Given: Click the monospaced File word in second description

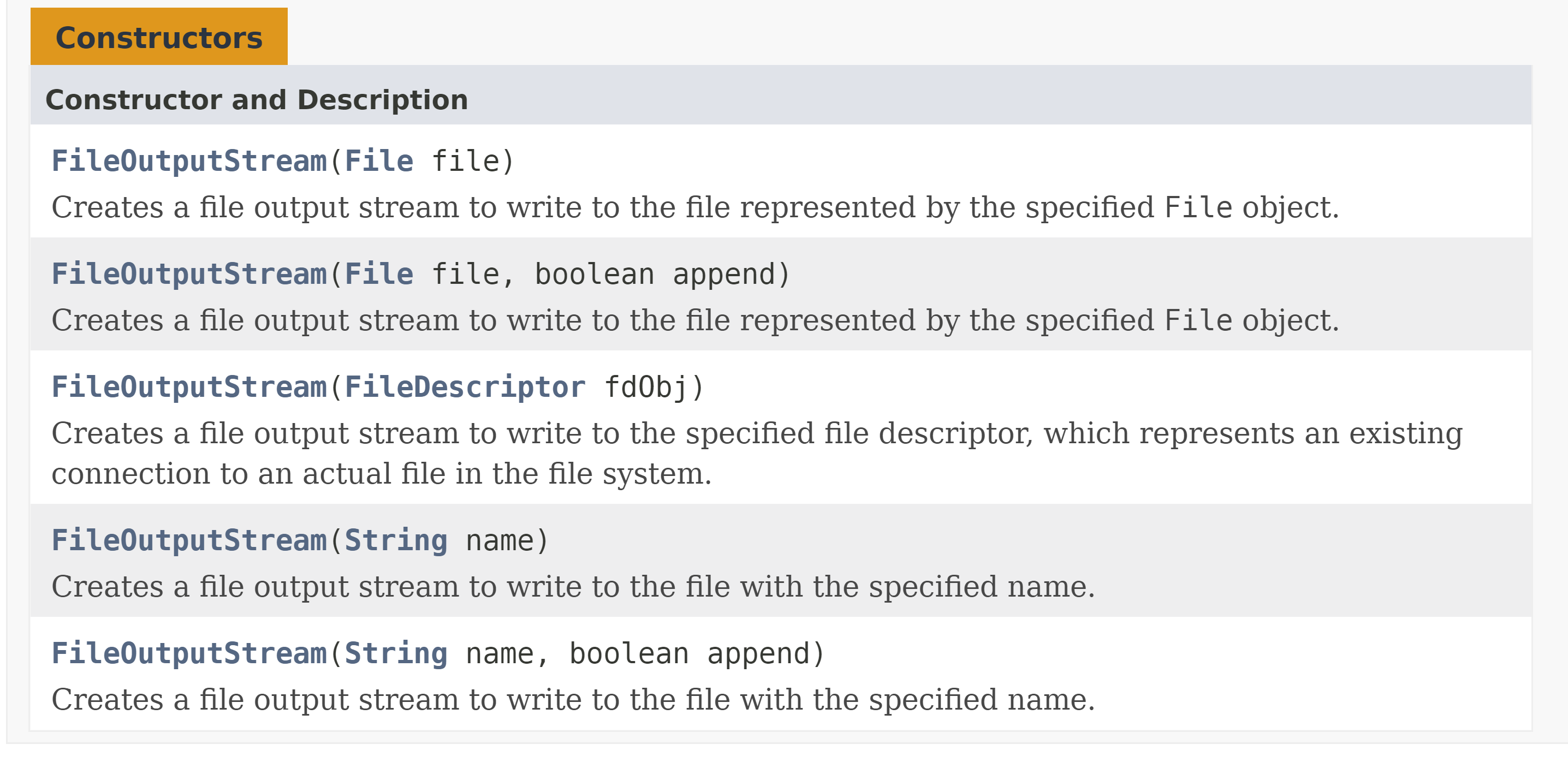Looking at the screenshot, I should pyautogui.click(x=1198, y=321).
